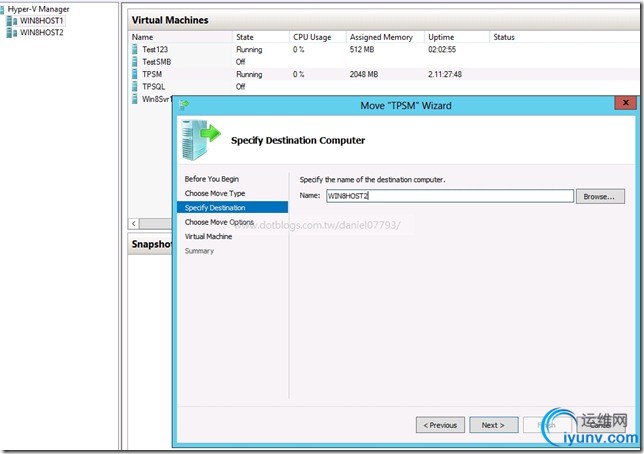Open the Before You Begin step
The width and height of the screenshot is (644, 454).
pyautogui.click(x=212, y=179)
